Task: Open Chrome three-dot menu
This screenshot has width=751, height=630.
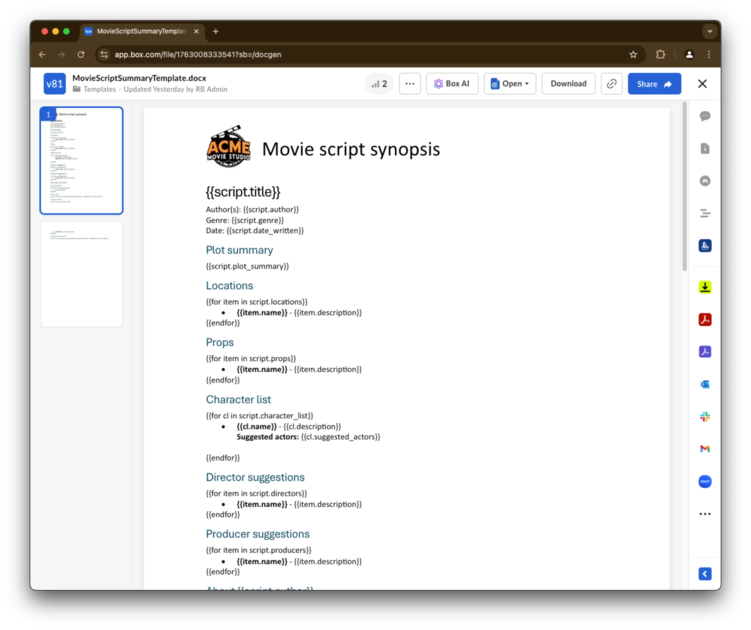Action: [x=709, y=55]
